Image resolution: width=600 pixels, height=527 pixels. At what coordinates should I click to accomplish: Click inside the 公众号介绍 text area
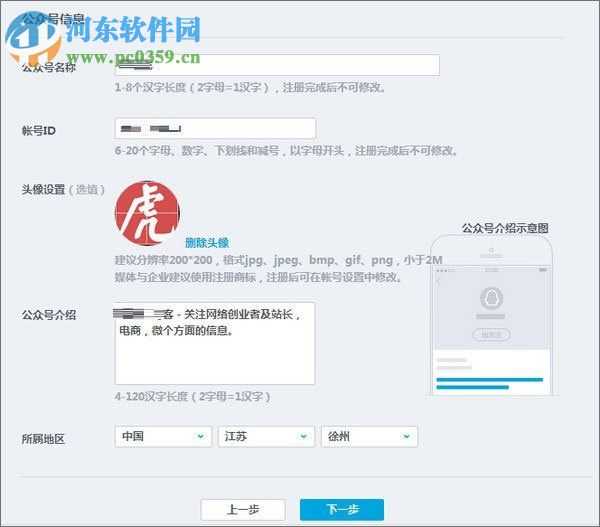(215, 343)
